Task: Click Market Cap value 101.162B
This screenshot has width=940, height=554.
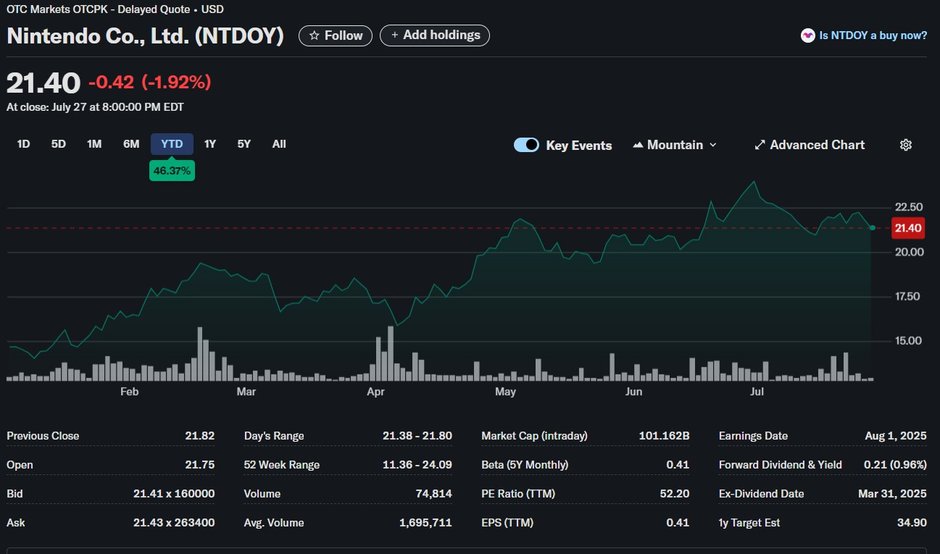Action: 664,436
